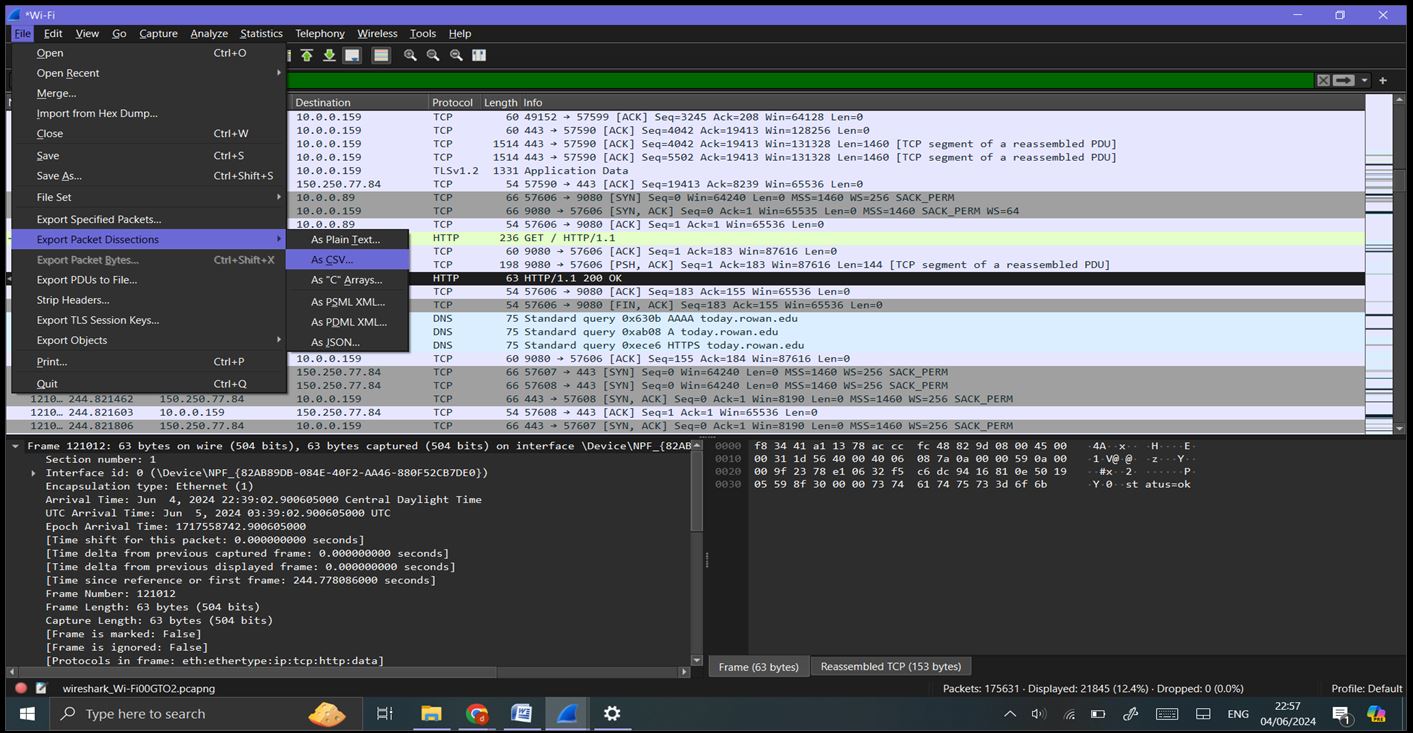
Task: Go to the last packet
Action: [329, 55]
